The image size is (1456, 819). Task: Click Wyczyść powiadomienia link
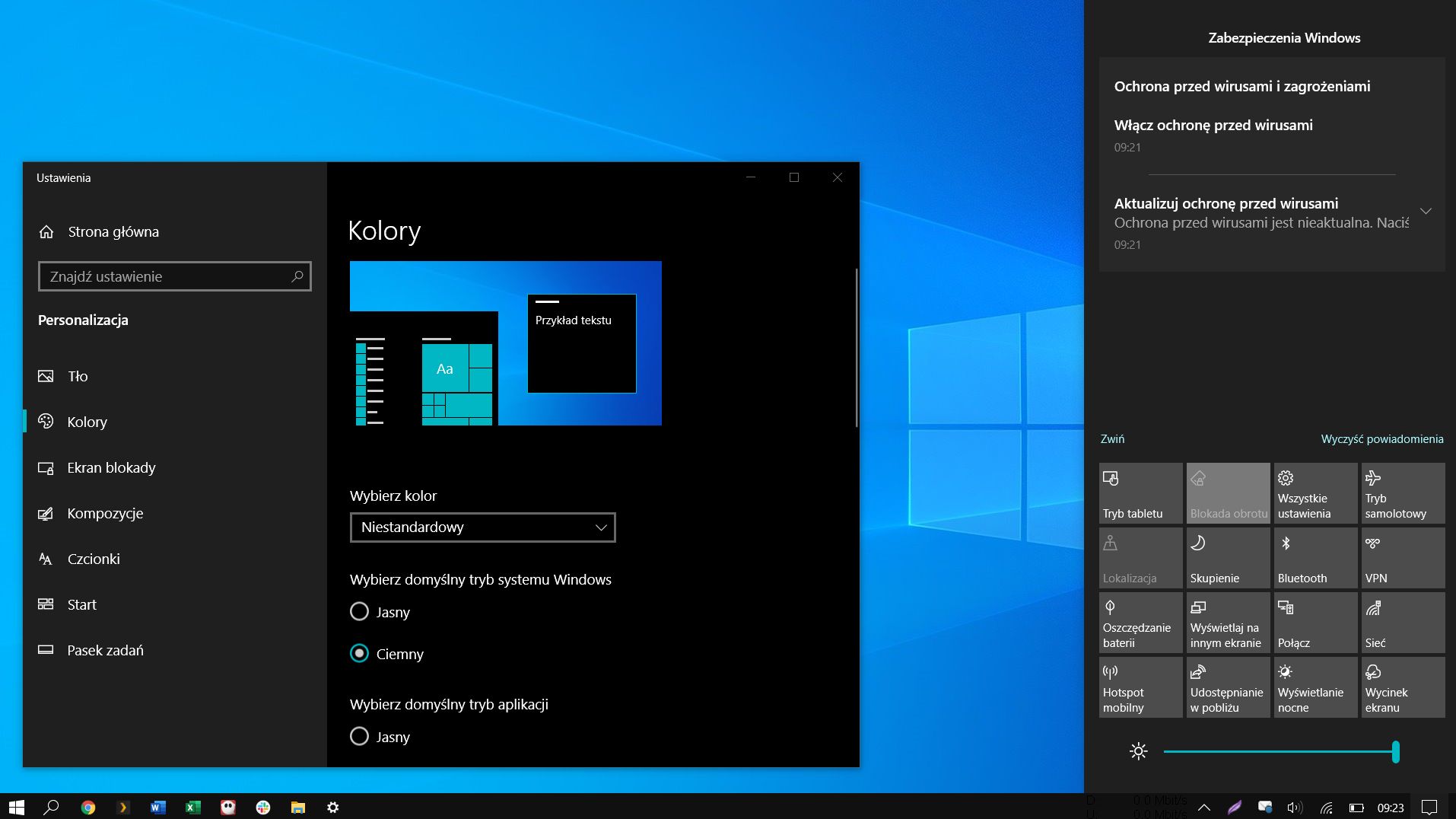[x=1382, y=438]
